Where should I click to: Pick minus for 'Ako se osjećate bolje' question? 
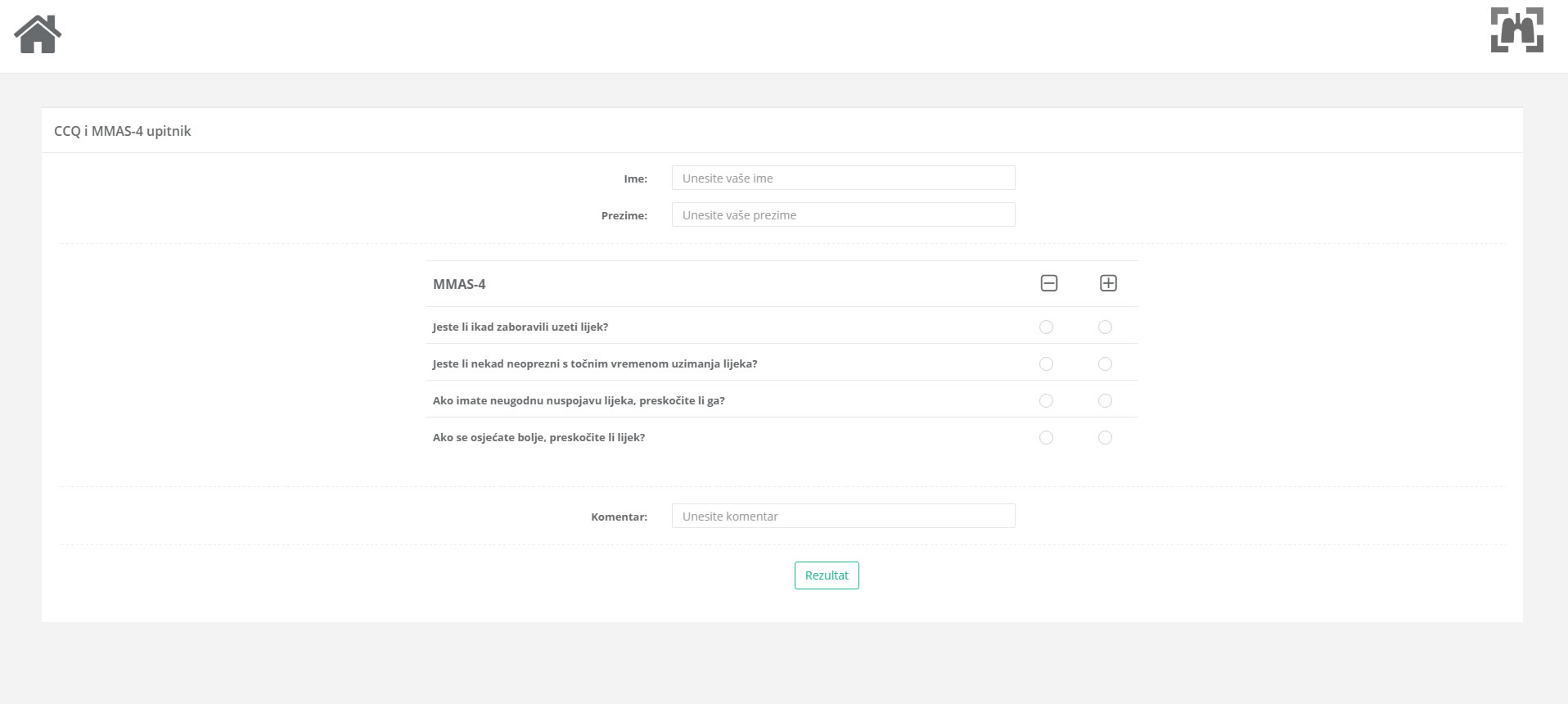tap(1046, 438)
